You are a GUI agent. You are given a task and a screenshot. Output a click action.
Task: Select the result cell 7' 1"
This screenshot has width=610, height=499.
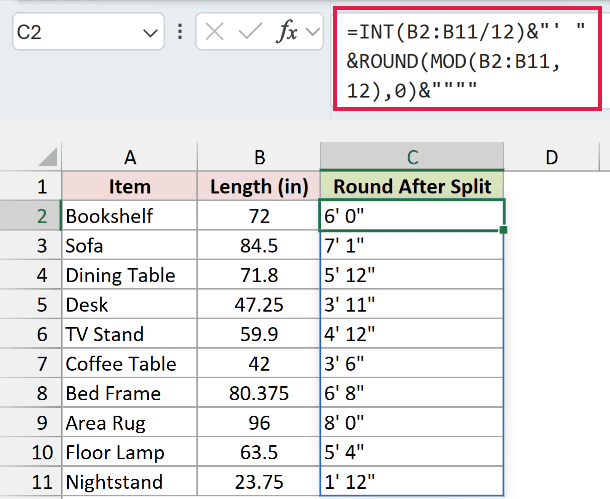[x=412, y=245]
